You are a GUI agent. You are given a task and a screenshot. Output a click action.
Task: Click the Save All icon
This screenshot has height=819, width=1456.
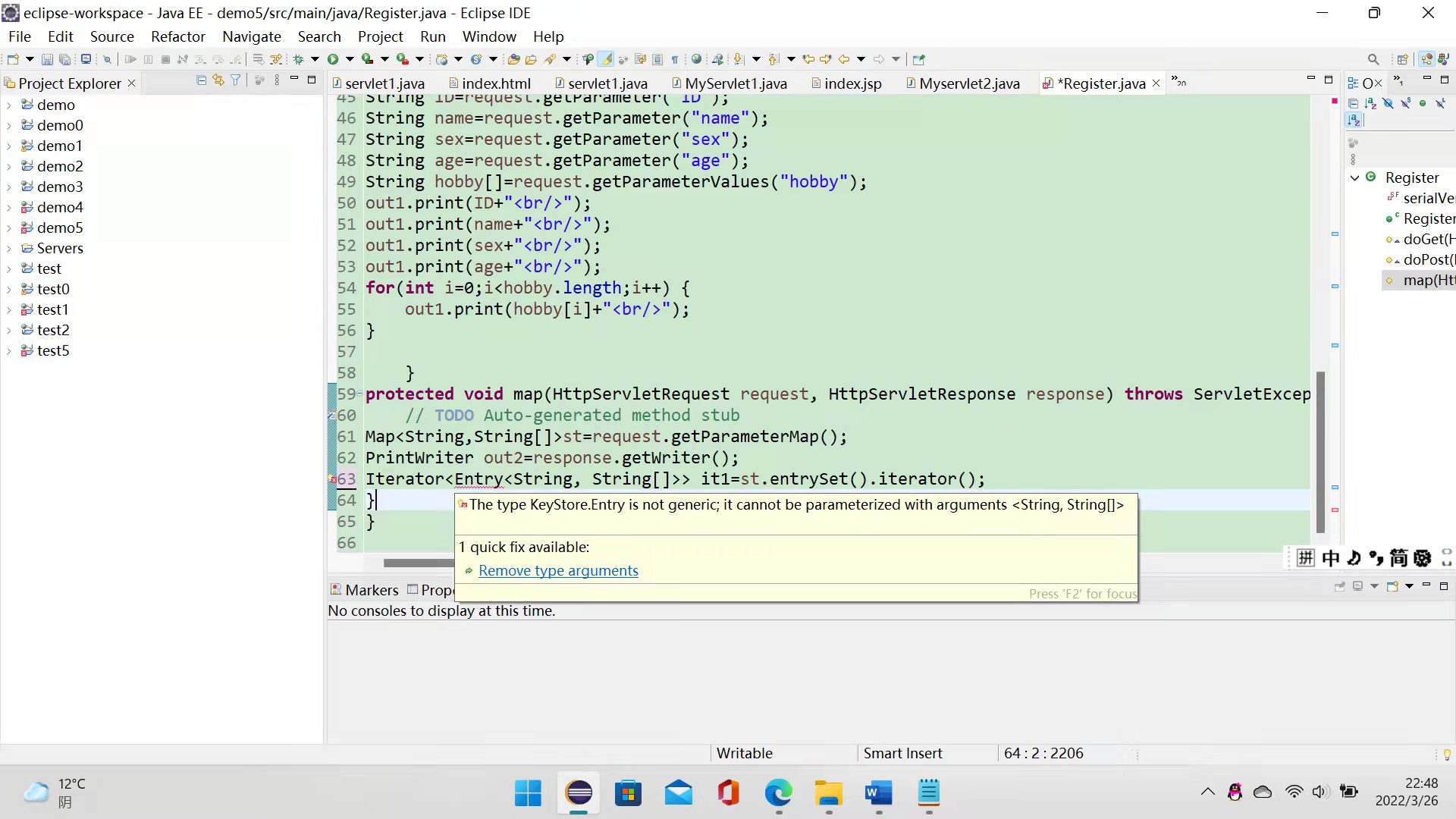pos(65,58)
